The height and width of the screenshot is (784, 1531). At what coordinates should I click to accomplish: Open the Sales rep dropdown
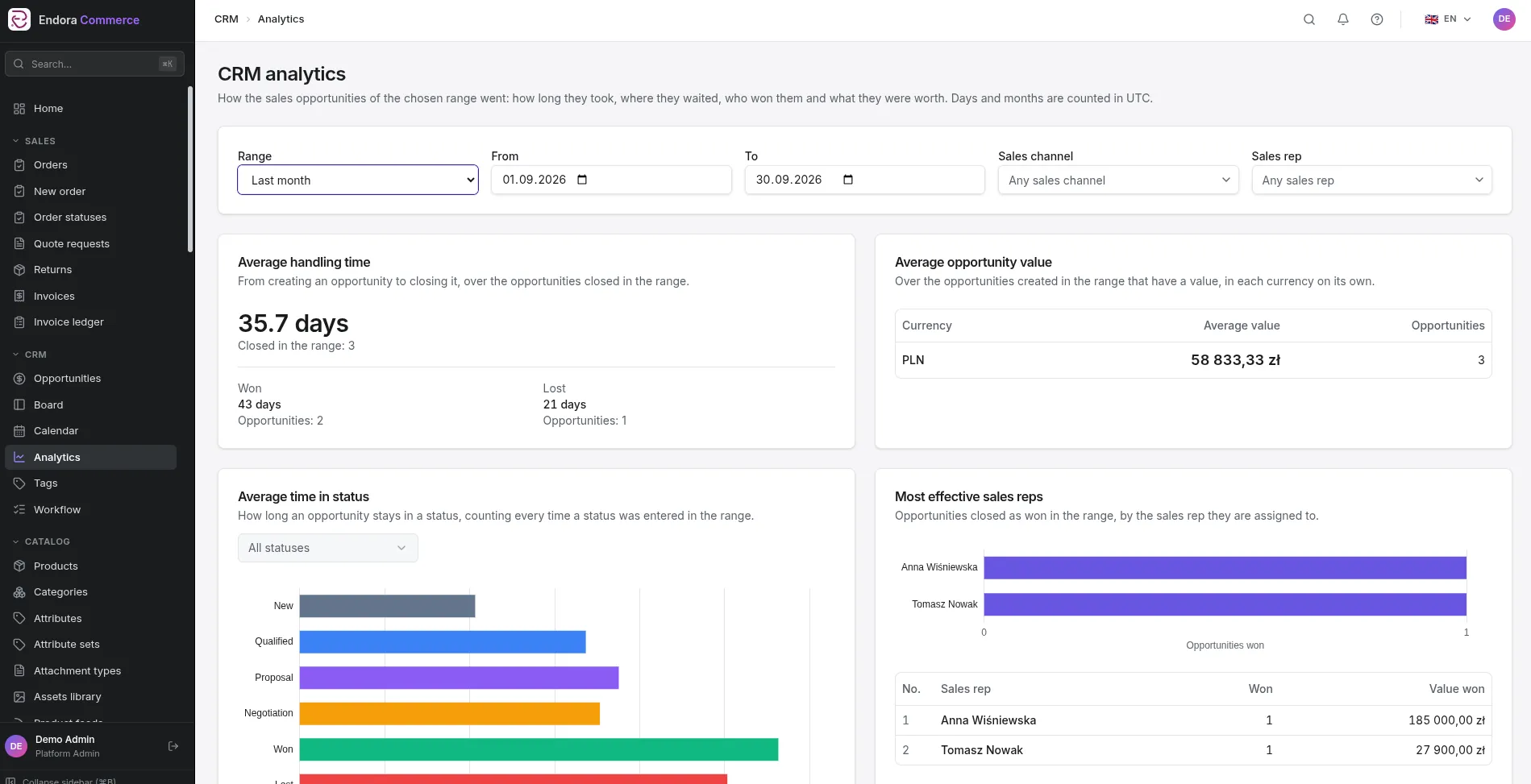coord(1371,180)
